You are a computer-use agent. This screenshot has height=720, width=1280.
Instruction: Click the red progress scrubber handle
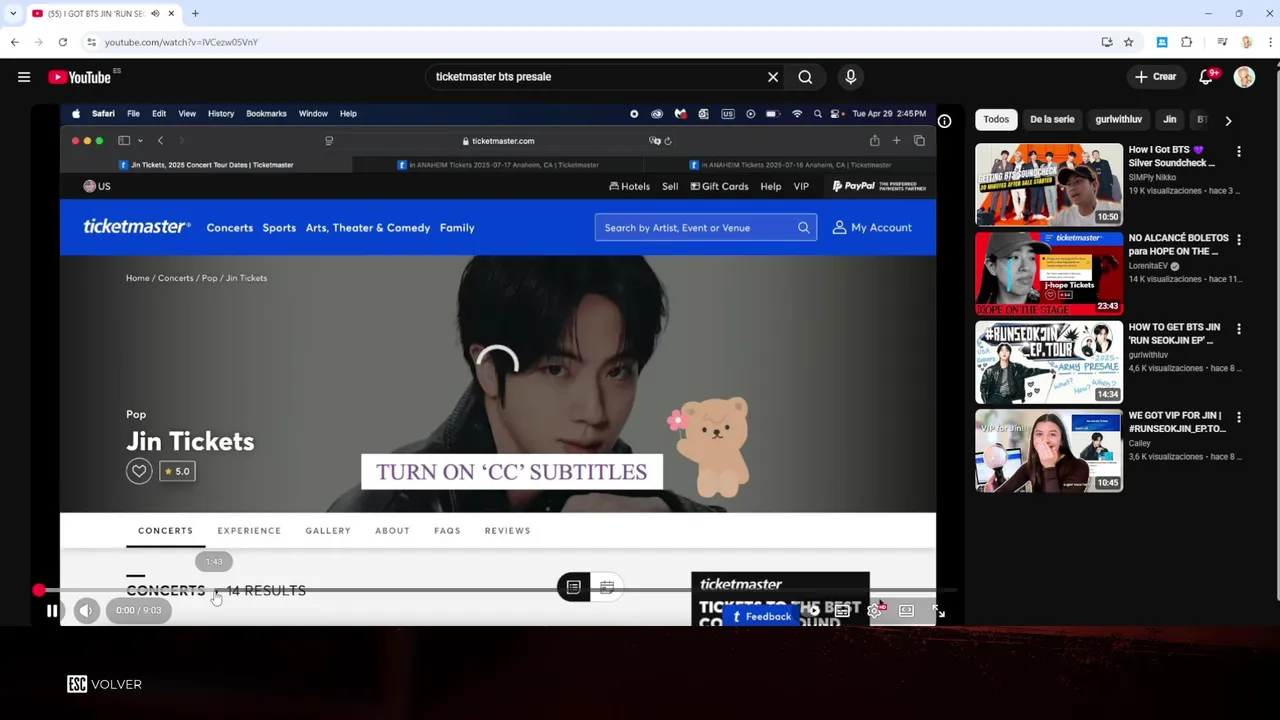click(39, 591)
